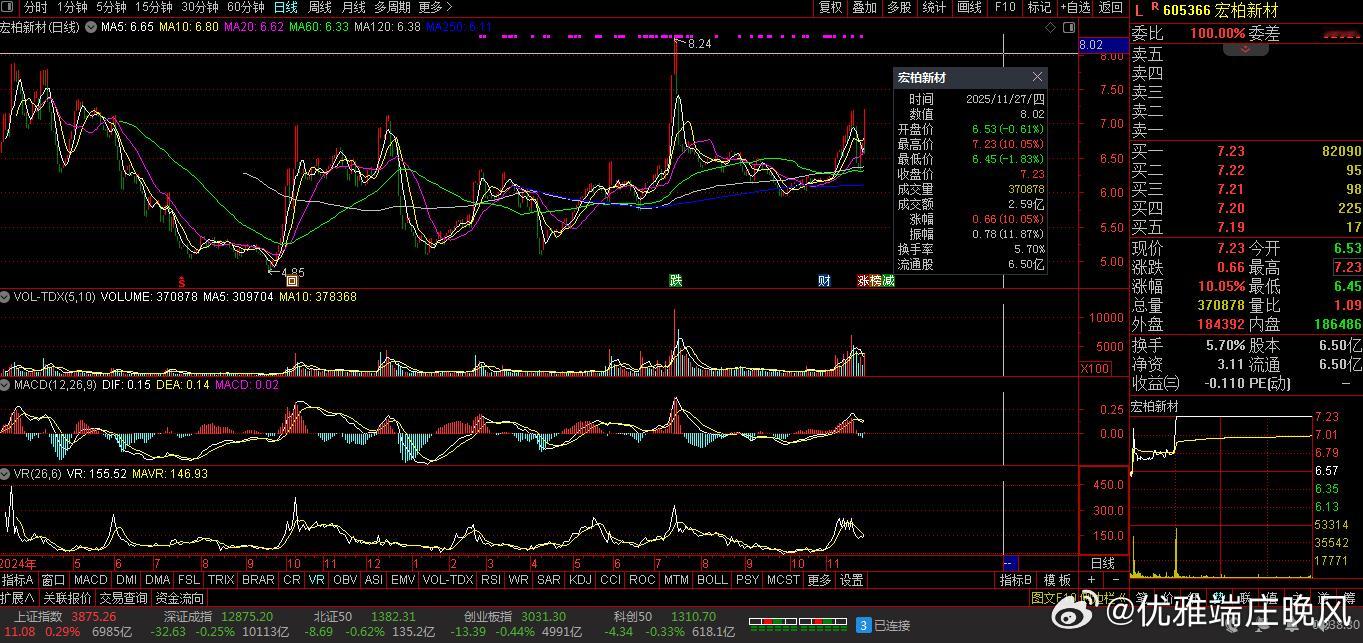Viewport: 1363px width, 643px height.
Task: Click the blue 财 marker icon
Action: click(824, 281)
